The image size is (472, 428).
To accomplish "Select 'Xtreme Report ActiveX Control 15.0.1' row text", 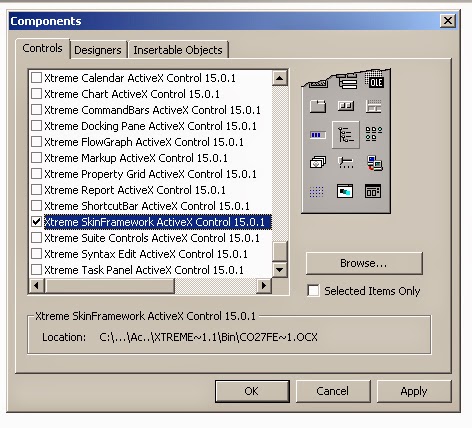I will [135, 190].
